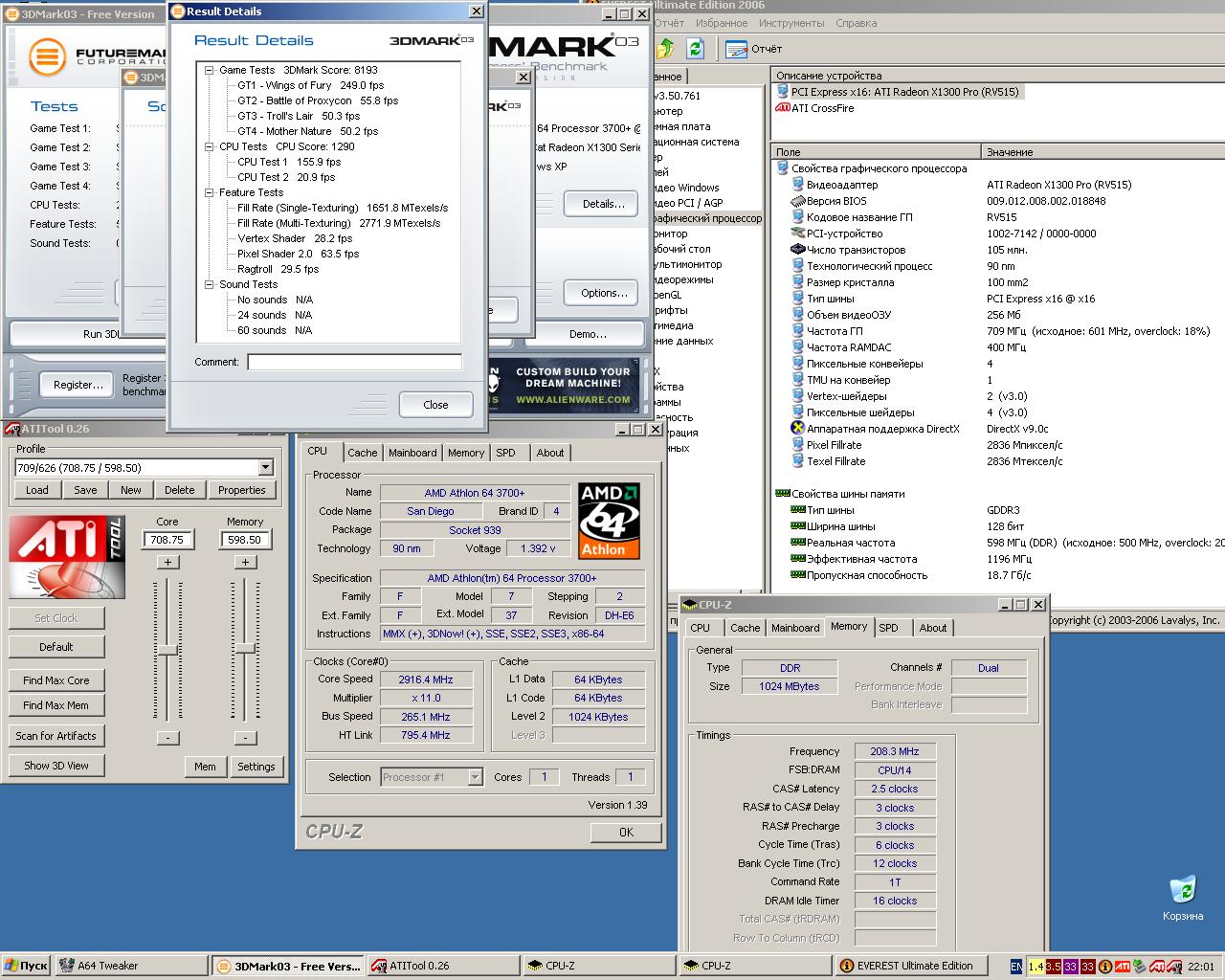
Task: Click the Core value field 708.75
Action: click(167, 540)
